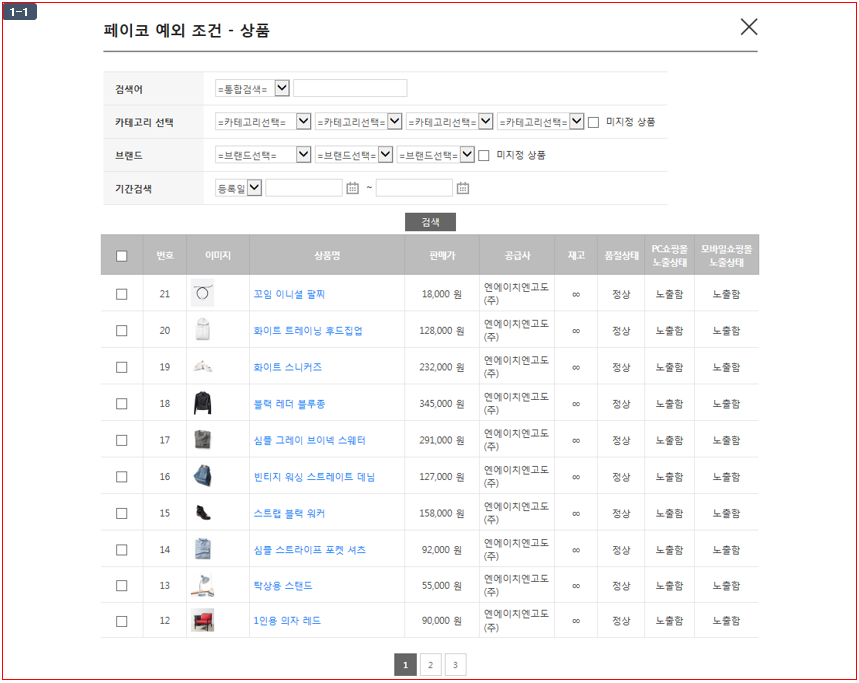Close the 페이코 예외 조건 popup
The height and width of the screenshot is (683, 859).
(748, 26)
